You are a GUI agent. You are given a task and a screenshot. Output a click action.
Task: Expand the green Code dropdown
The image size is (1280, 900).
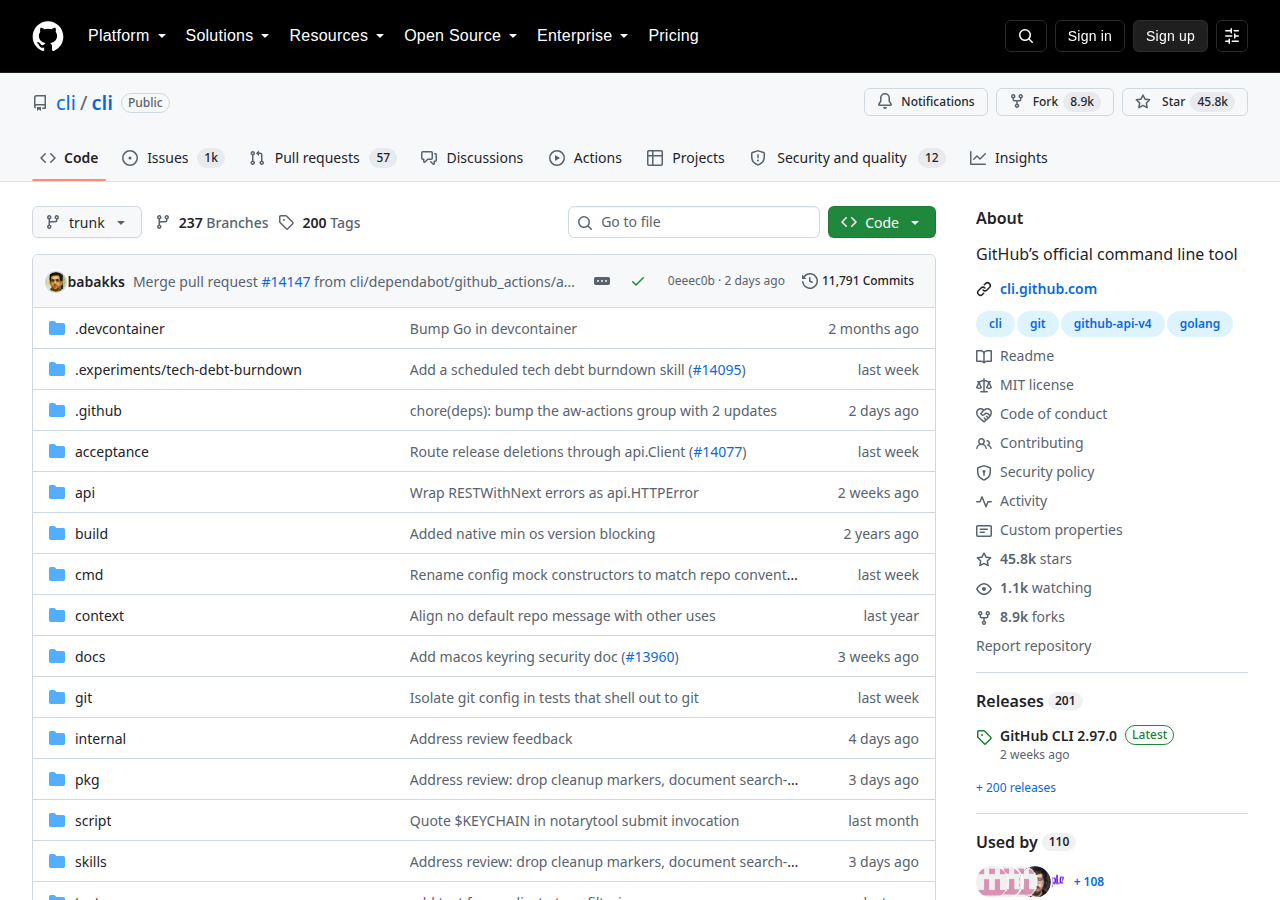click(882, 222)
